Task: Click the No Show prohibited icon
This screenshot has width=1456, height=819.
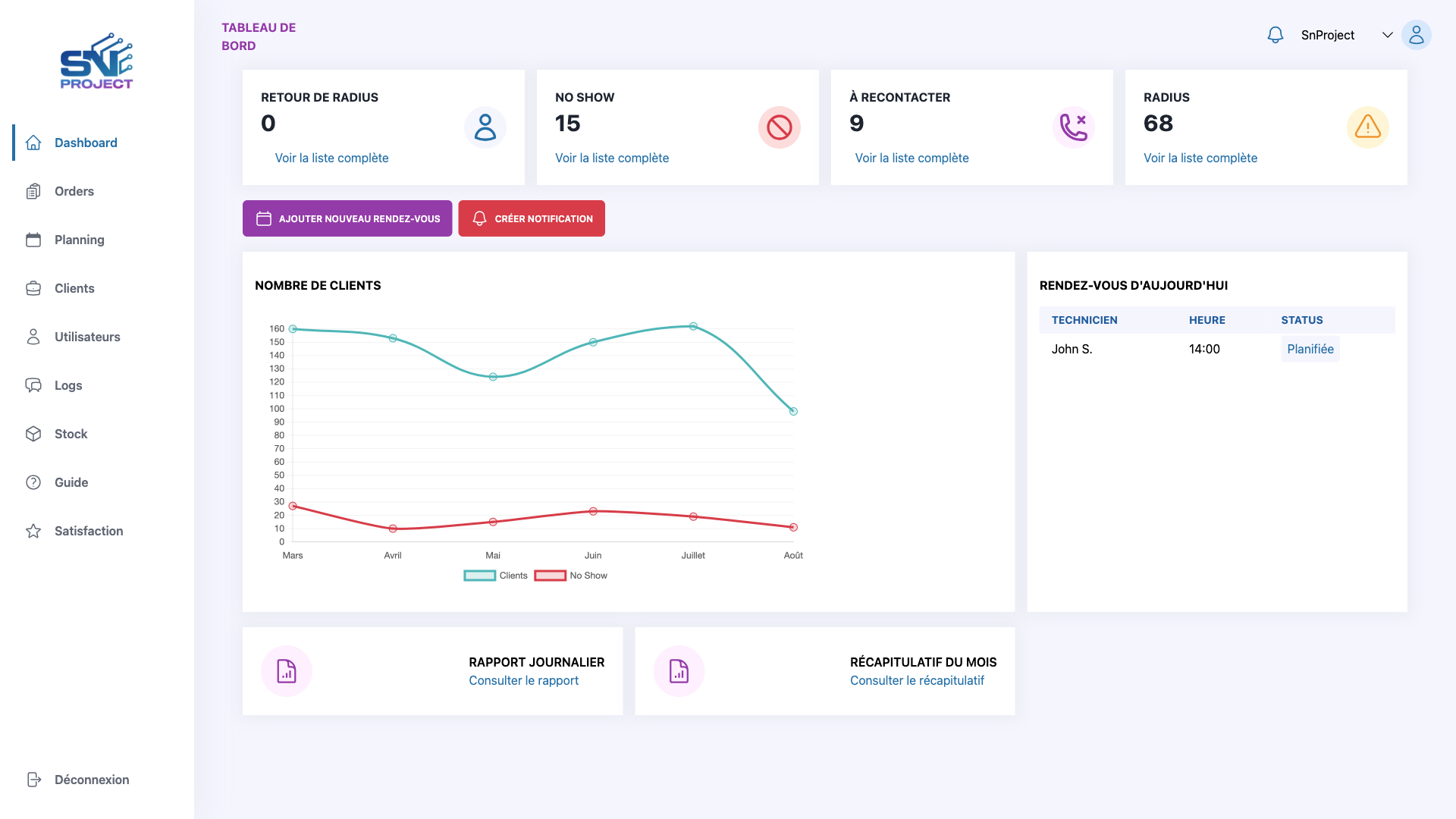Action: pyautogui.click(x=780, y=127)
